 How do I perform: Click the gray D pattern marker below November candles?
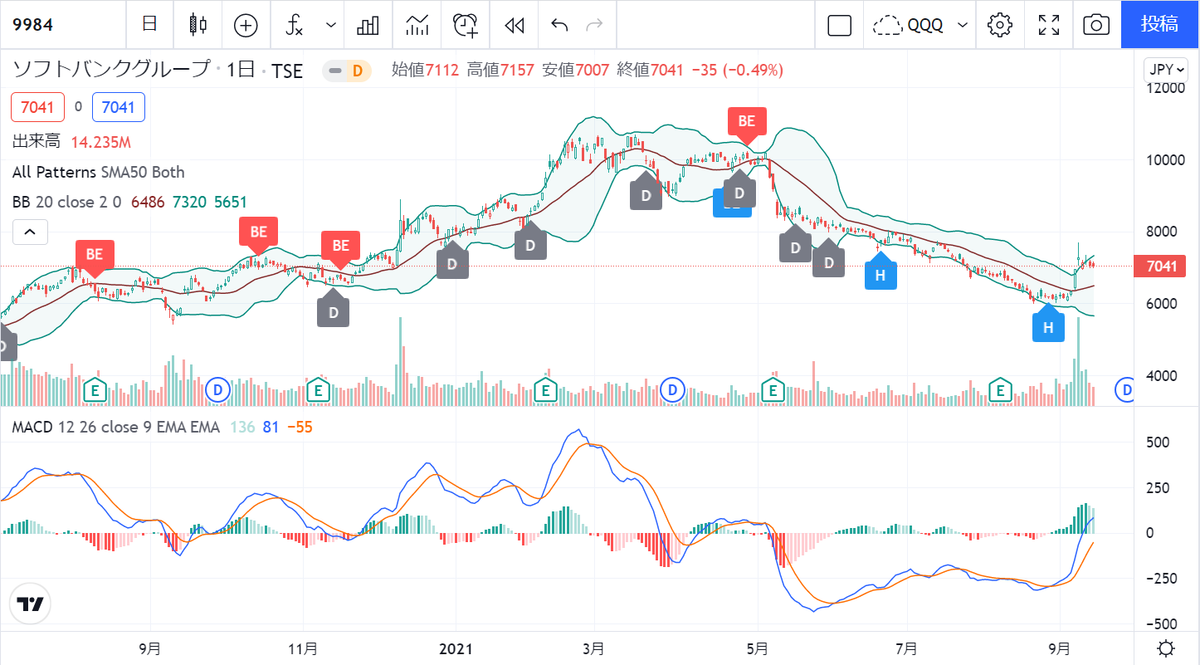click(x=333, y=309)
